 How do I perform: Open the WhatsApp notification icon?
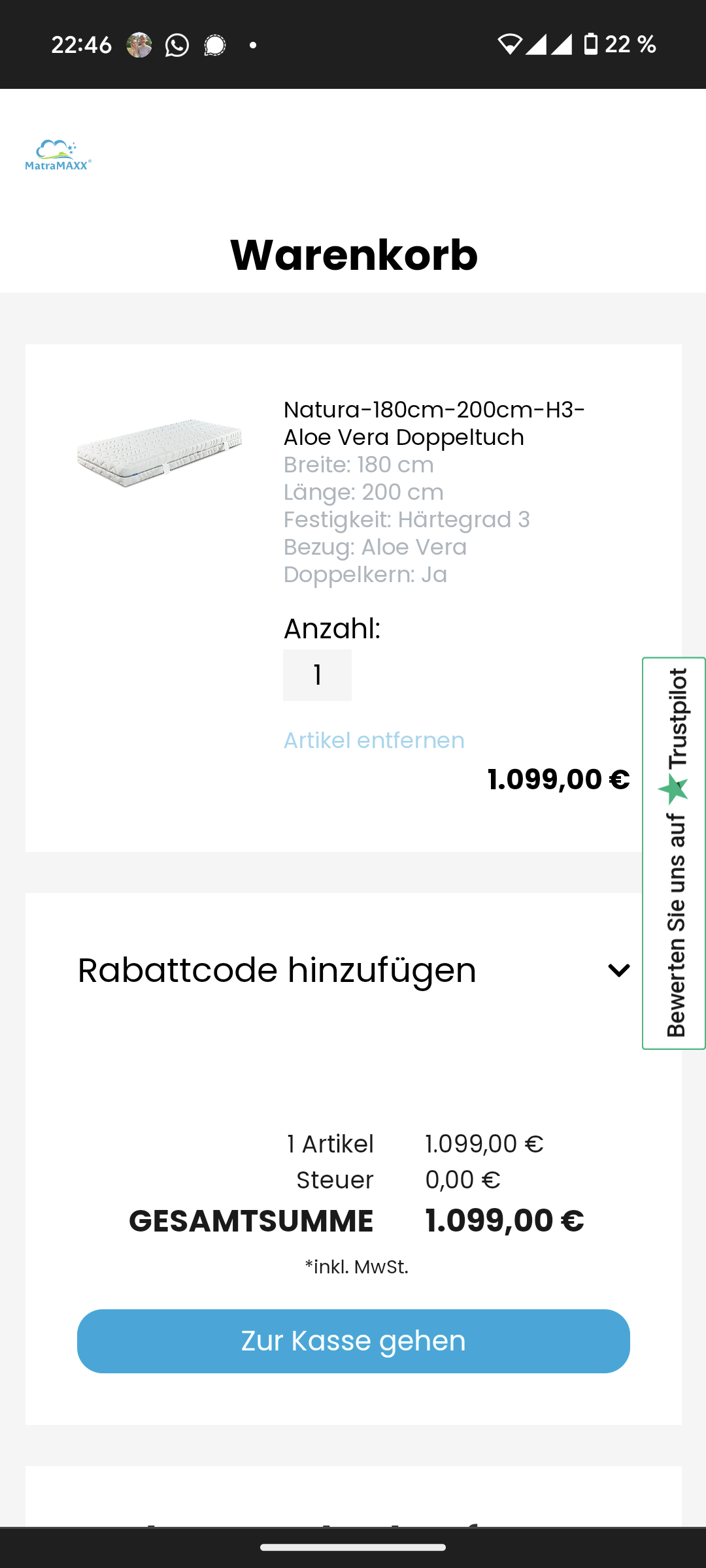click(x=176, y=45)
